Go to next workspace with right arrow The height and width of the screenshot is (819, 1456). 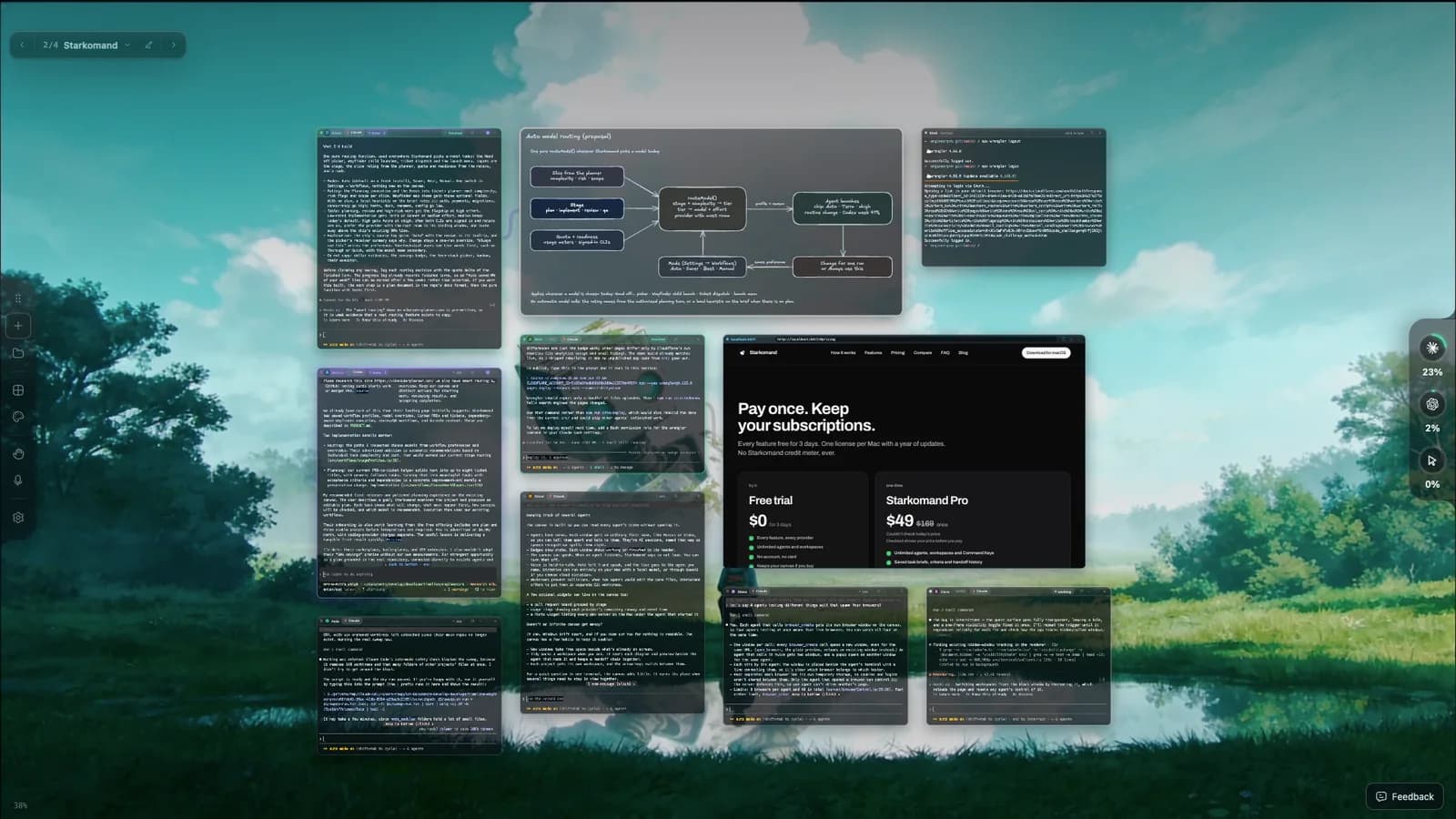[173, 45]
